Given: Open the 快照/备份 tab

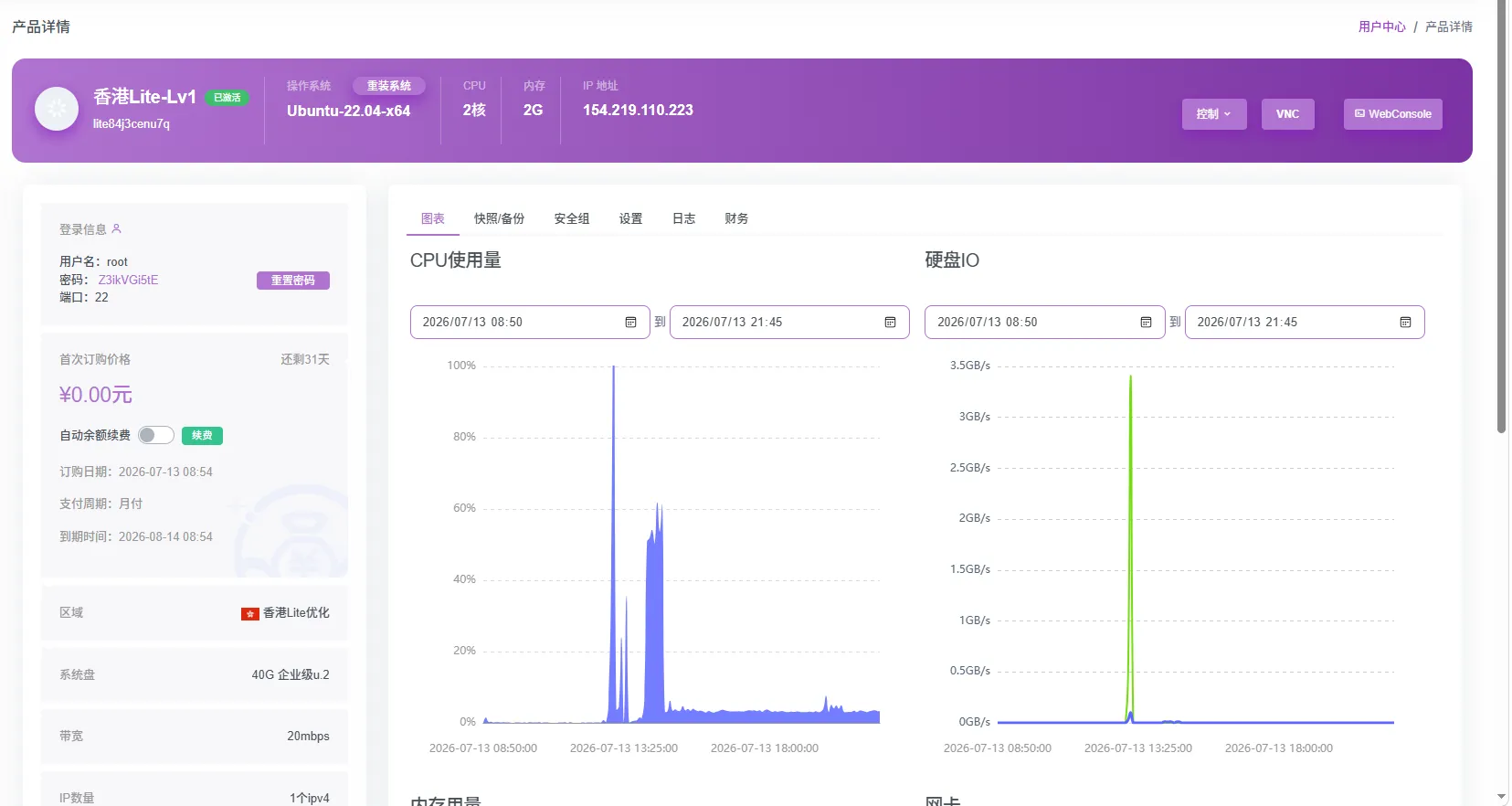Looking at the screenshot, I should [x=499, y=218].
